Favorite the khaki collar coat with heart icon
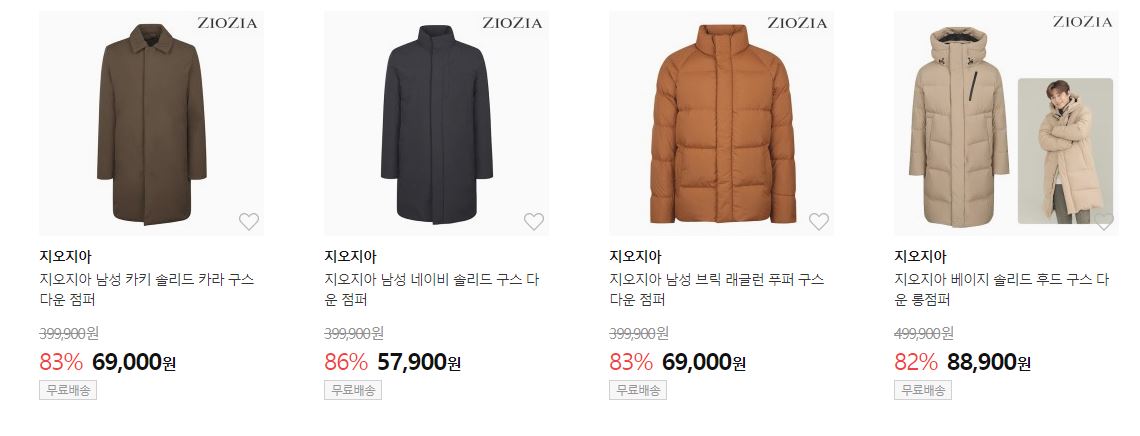1140x436 pixels. 249,222
